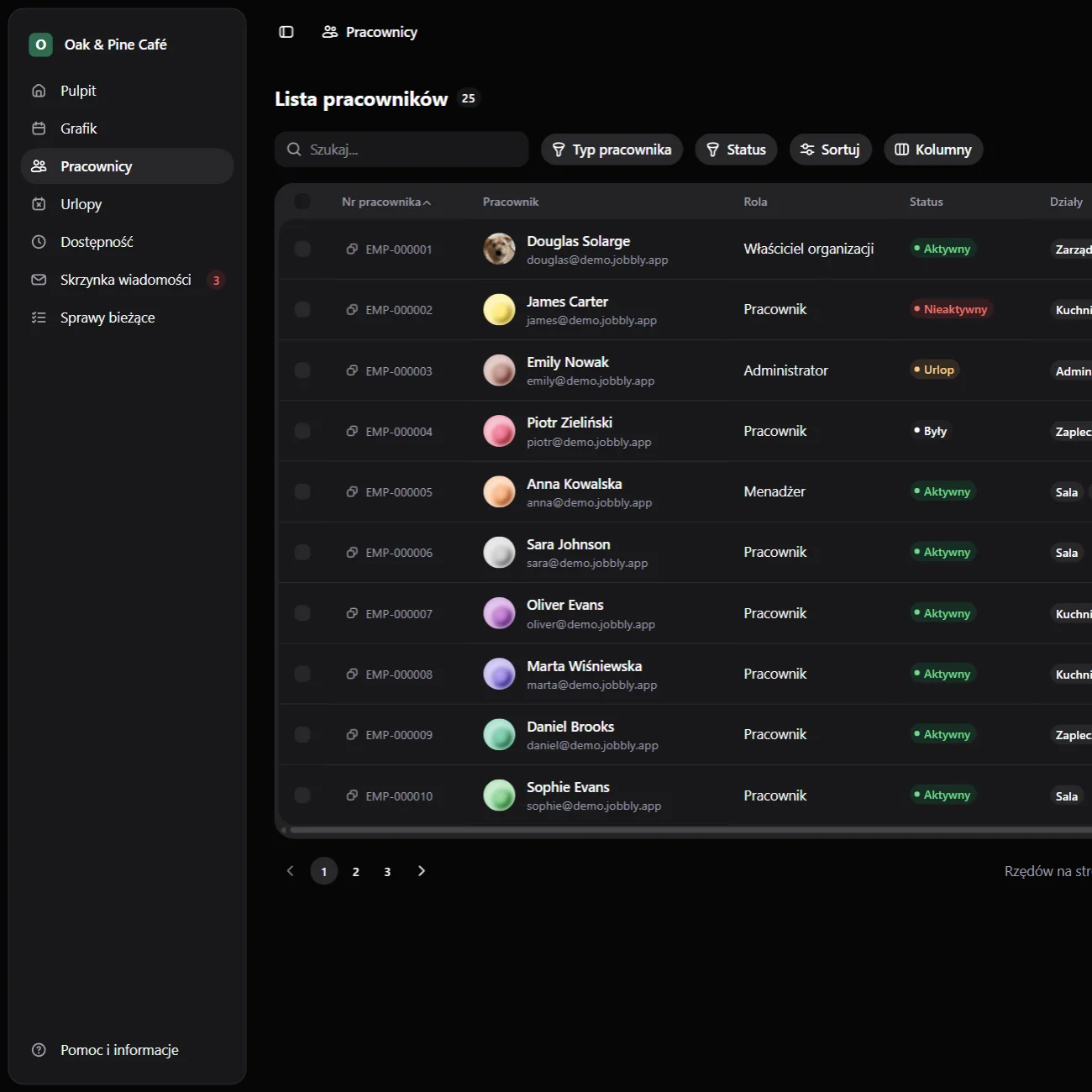
Task: Open the Sortuj sorting options
Action: coord(830,150)
